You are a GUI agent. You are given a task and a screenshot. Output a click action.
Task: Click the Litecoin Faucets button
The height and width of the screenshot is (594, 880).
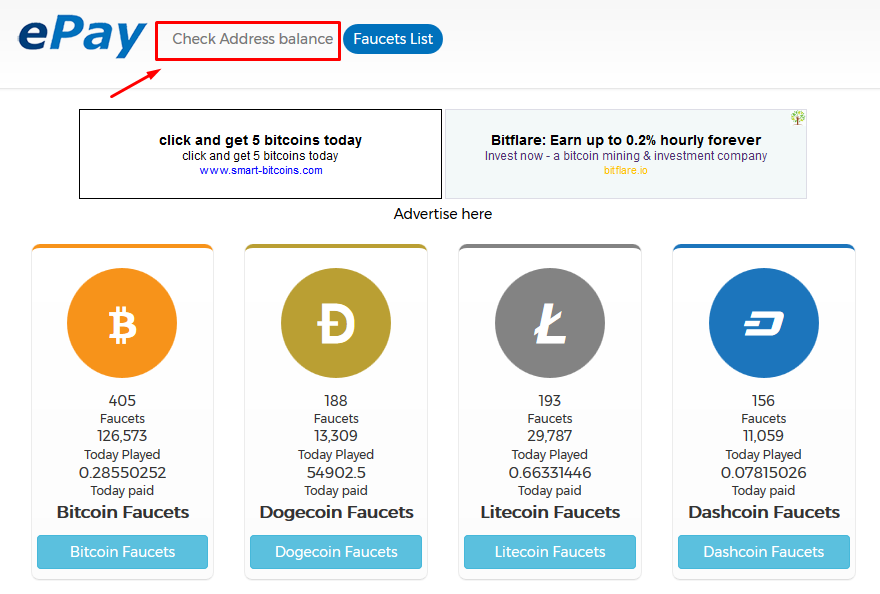pyautogui.click(x=549, y=552)
